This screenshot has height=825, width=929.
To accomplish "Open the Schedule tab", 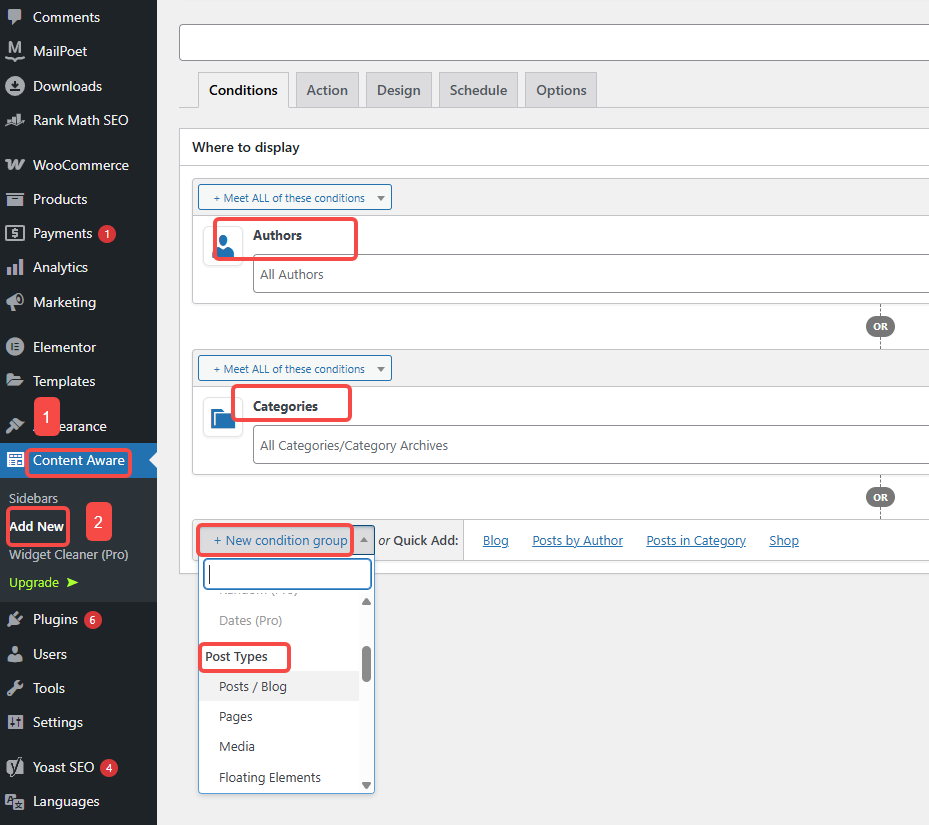I will (x=478, y=90).
